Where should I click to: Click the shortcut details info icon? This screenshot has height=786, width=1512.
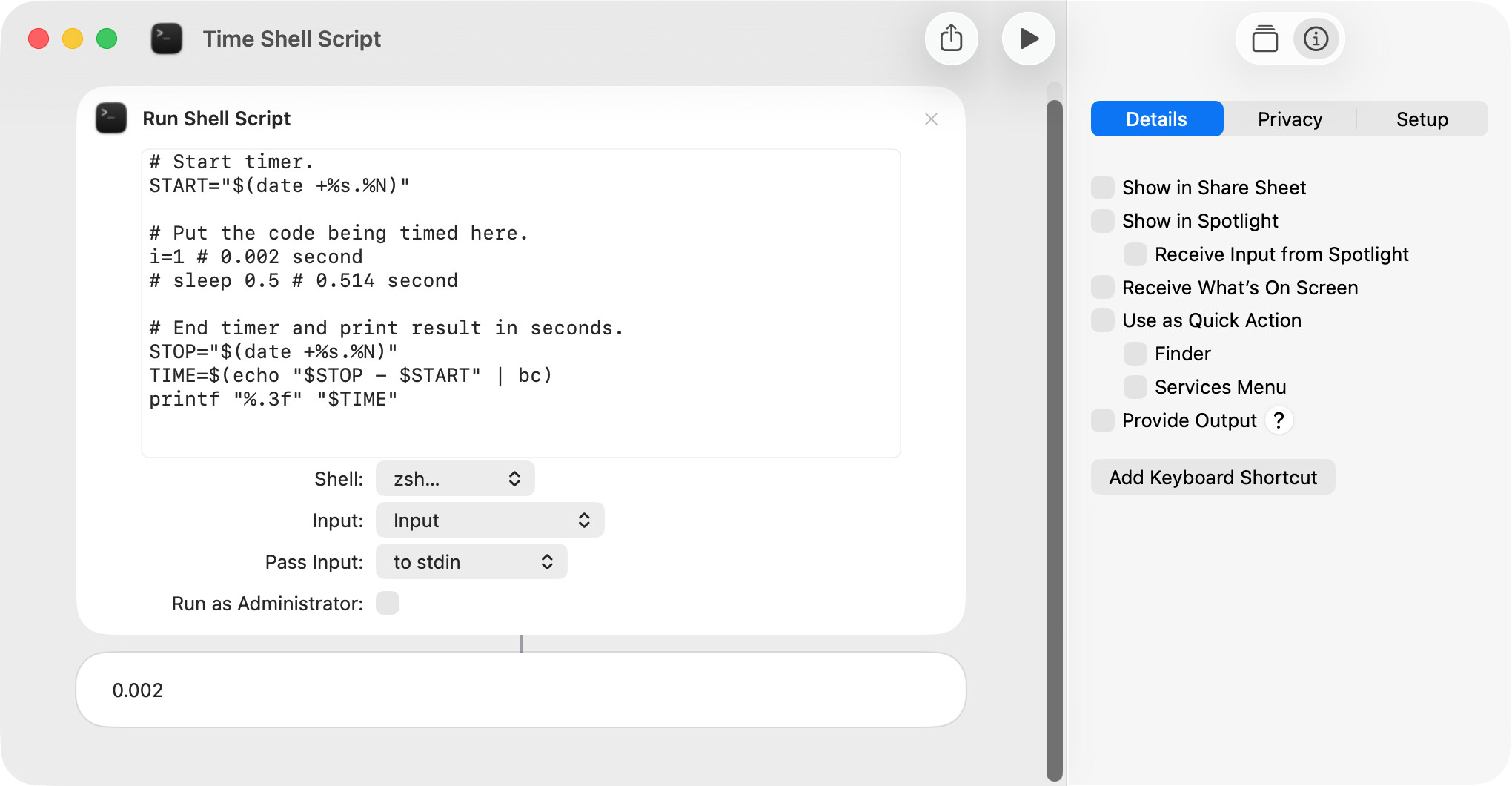1316,39
